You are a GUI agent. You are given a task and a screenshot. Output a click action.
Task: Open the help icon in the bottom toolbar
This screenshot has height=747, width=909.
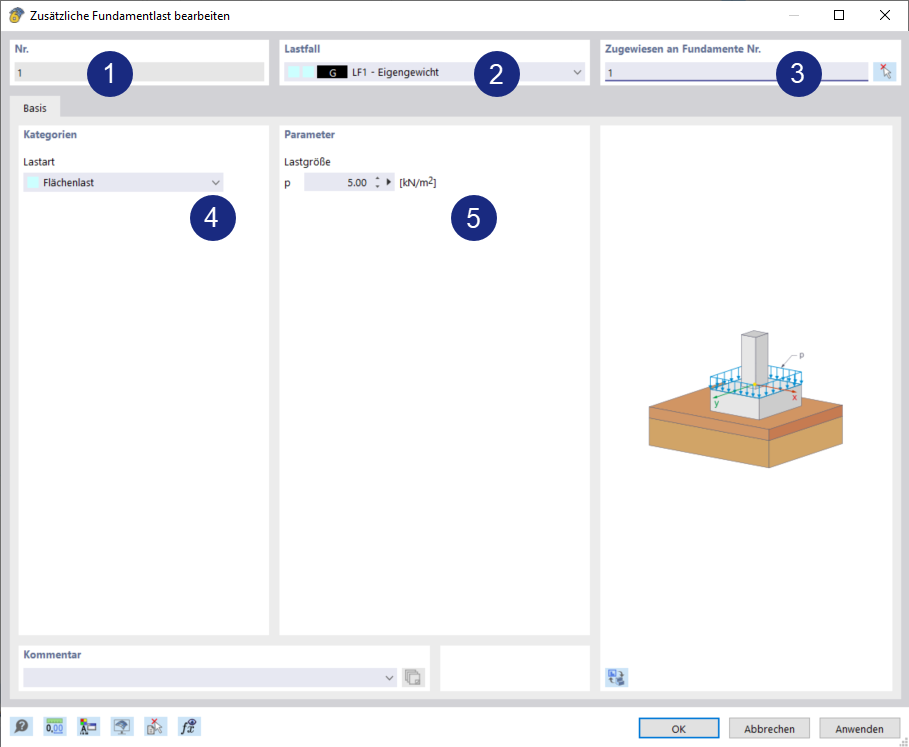pos(21,726)
